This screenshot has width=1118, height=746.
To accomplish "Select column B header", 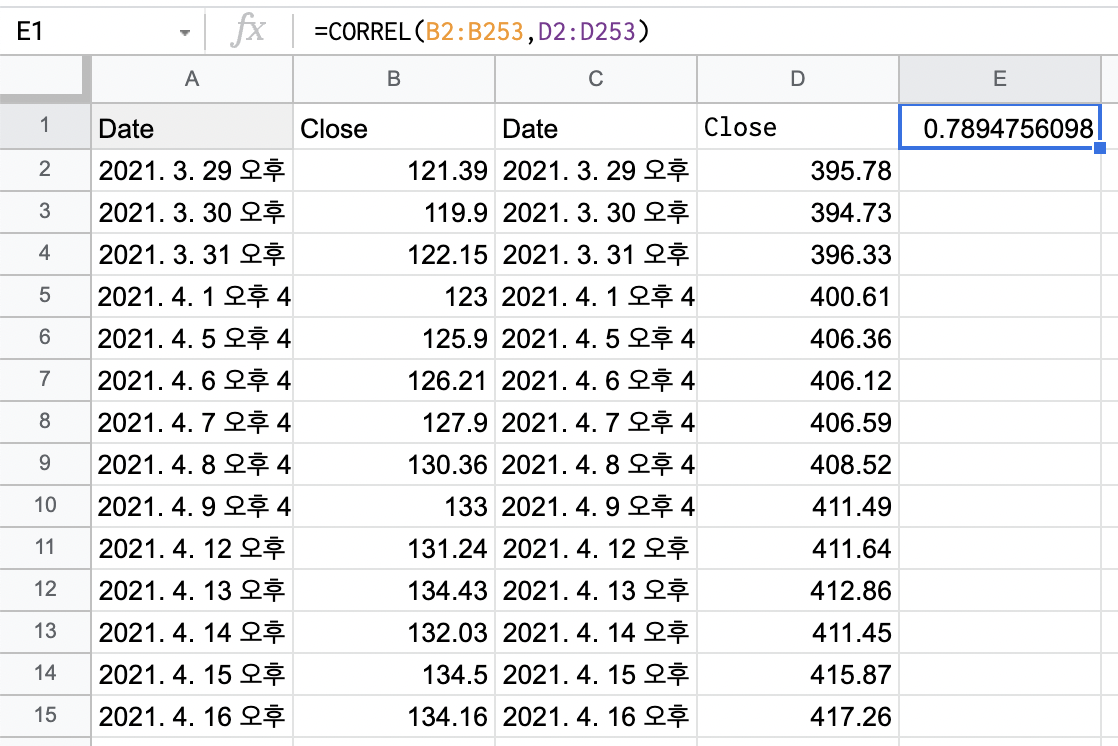I will coord(394,79).
